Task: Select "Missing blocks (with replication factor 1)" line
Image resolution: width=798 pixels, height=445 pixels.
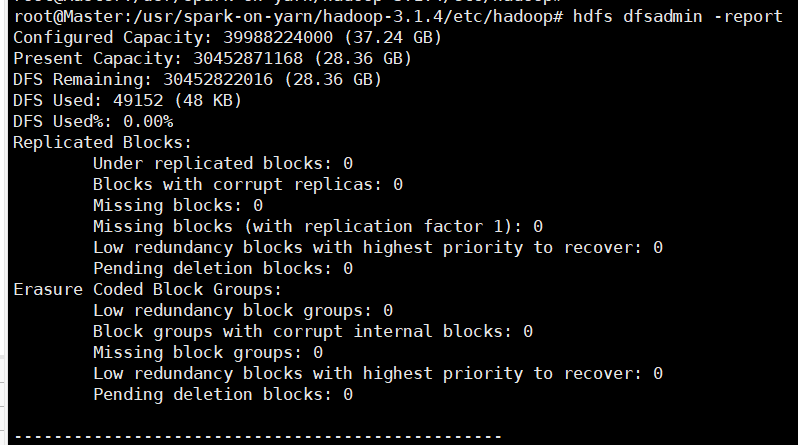Action: coord(317,226)
